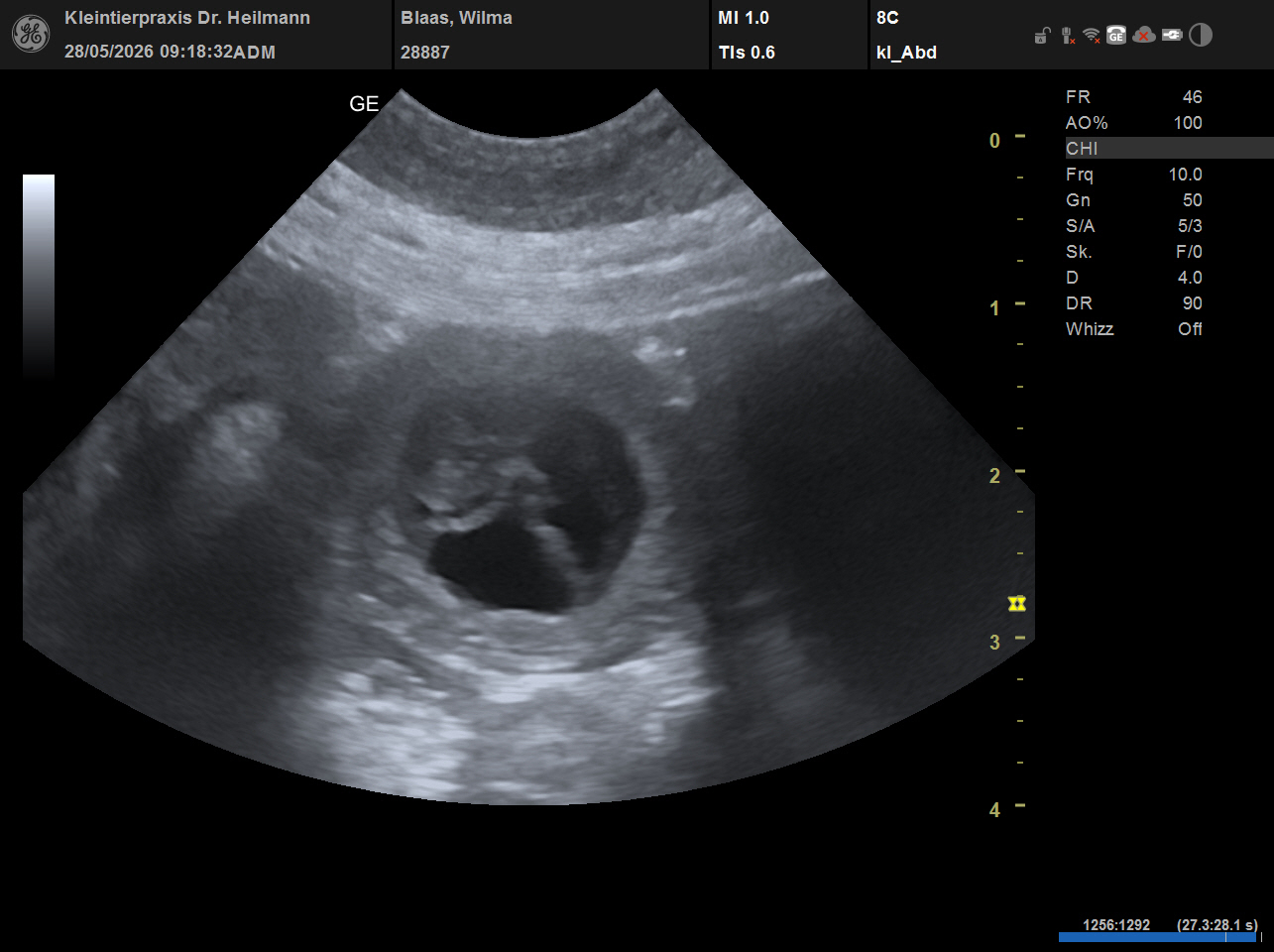
Task: Click the MI 1.0 readout
Action: tap(744, 18)
